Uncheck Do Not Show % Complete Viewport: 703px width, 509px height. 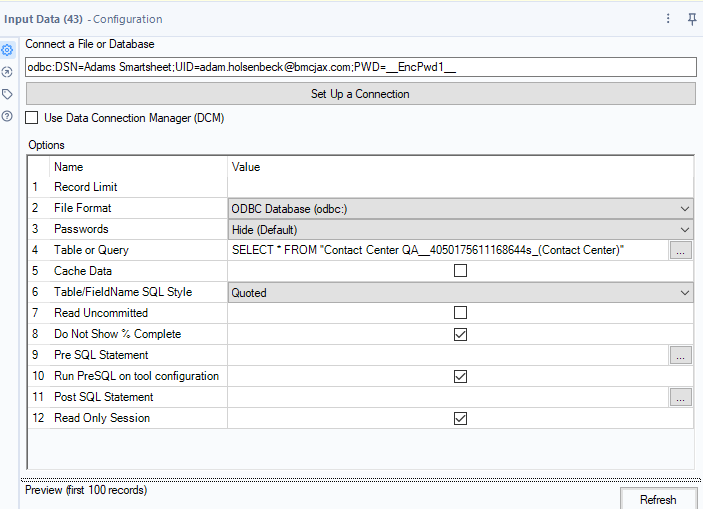click(460, 334)
